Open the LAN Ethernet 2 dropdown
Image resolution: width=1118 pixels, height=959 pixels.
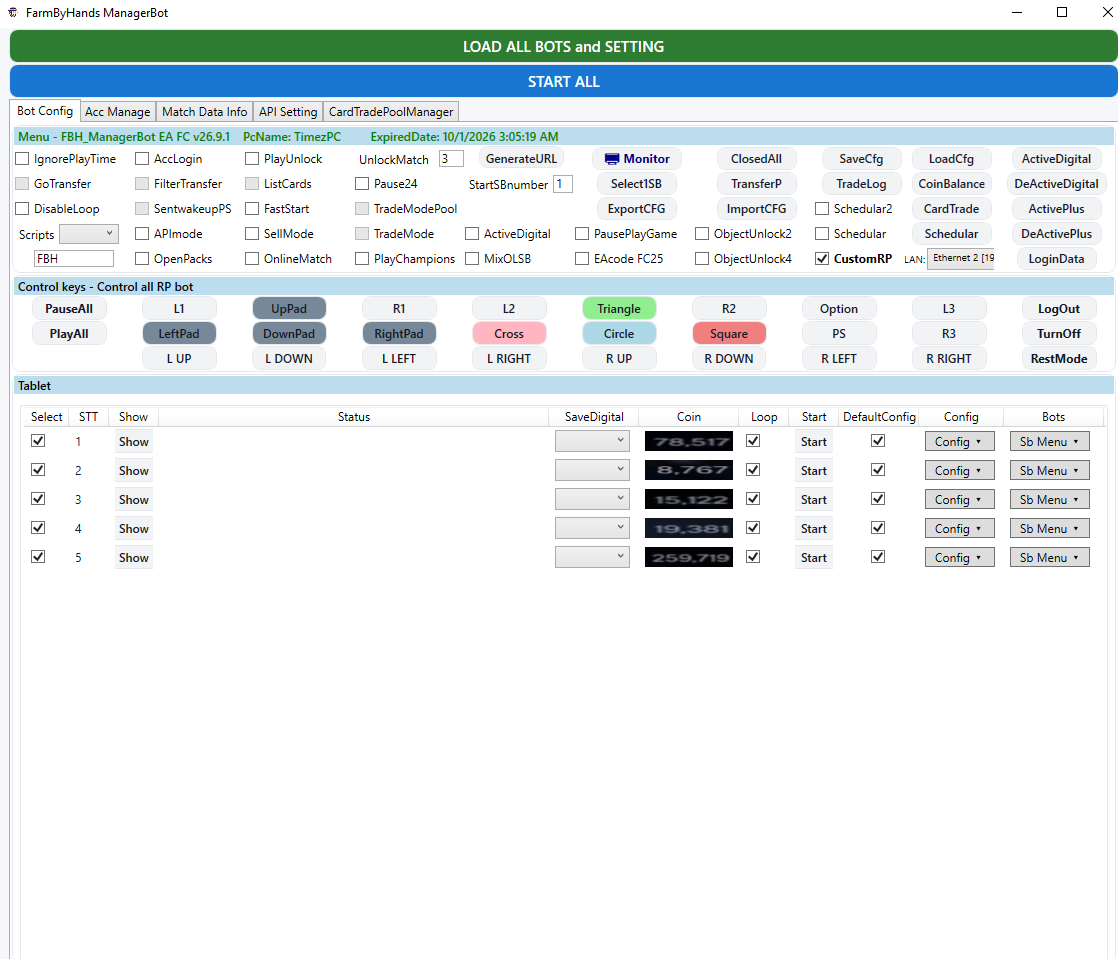click(961, 259)
